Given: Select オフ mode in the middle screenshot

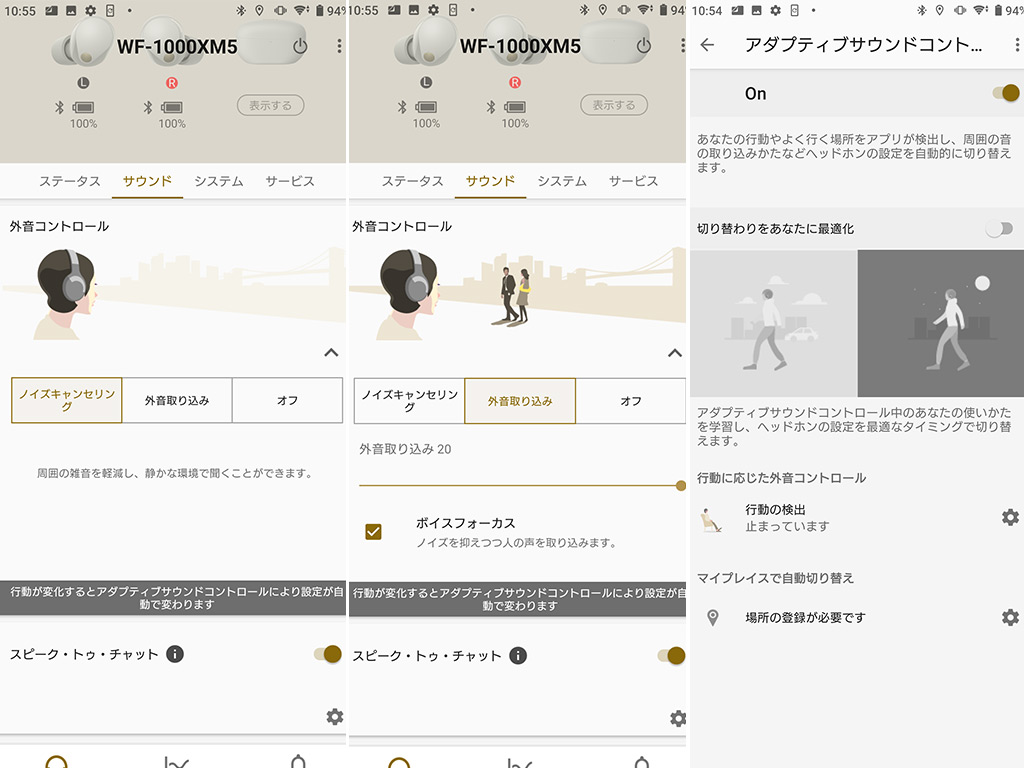Looking at the screenshot, I should click(631, 401).
